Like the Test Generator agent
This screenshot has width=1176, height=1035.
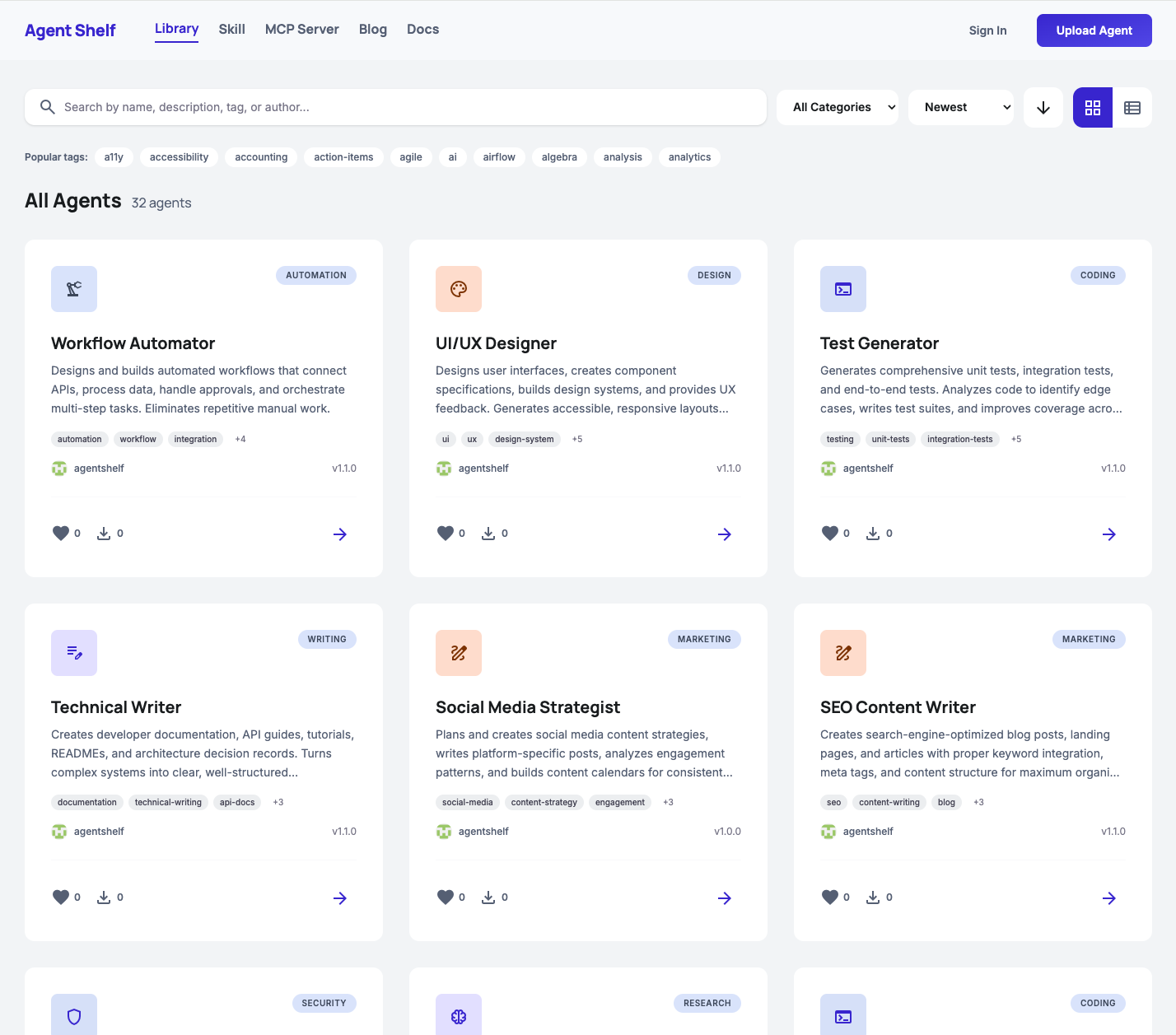coord(830,534)
